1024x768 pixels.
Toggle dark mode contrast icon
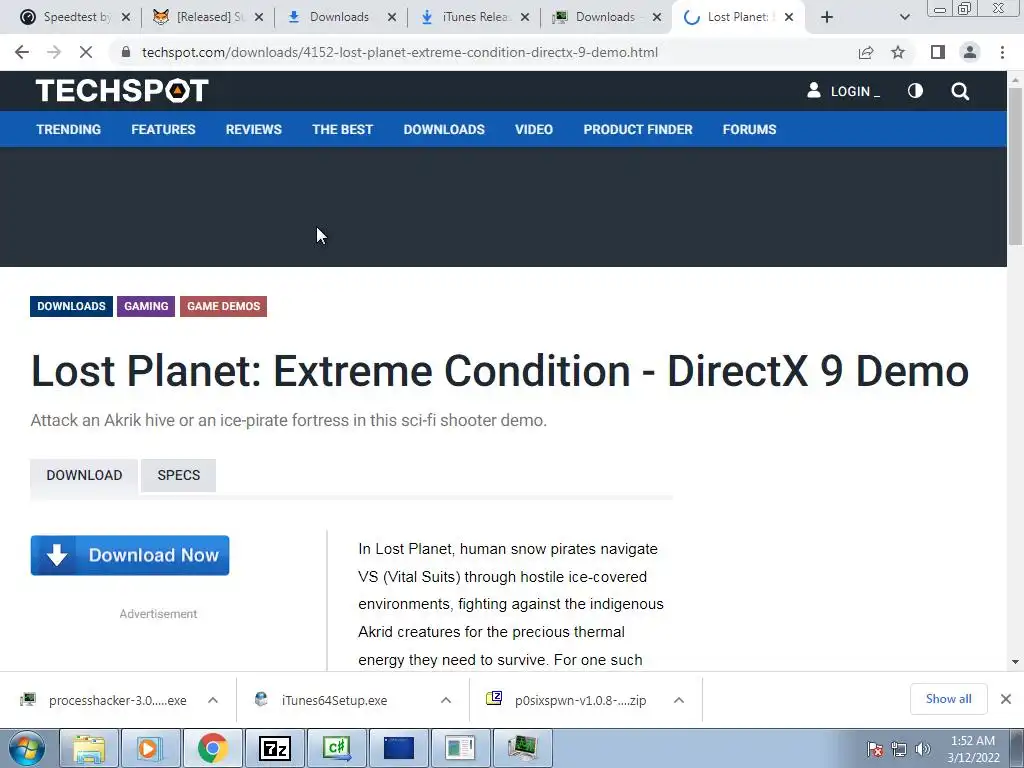[x=916, y=91]
